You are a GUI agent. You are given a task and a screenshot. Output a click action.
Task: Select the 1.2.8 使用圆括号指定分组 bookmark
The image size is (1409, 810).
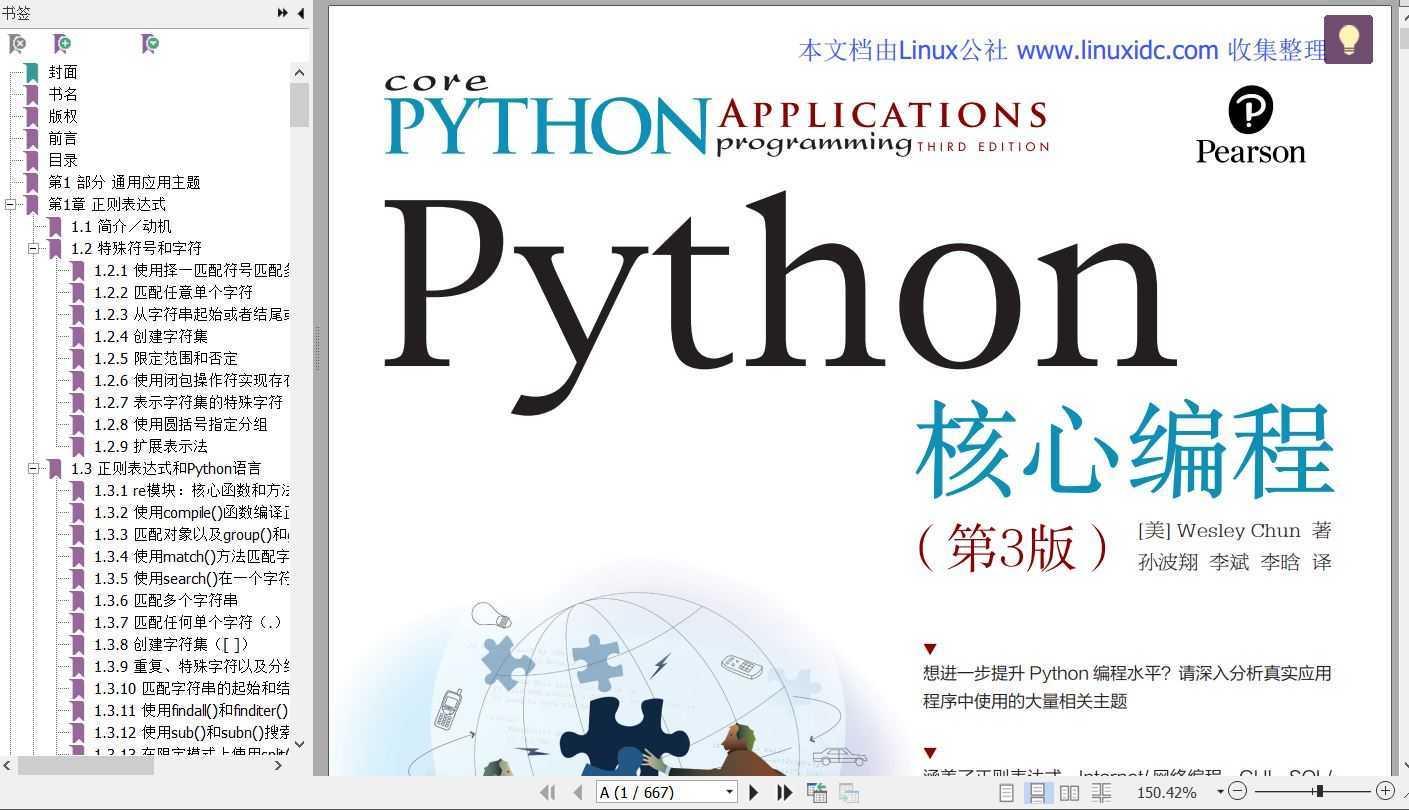(181, 424)
